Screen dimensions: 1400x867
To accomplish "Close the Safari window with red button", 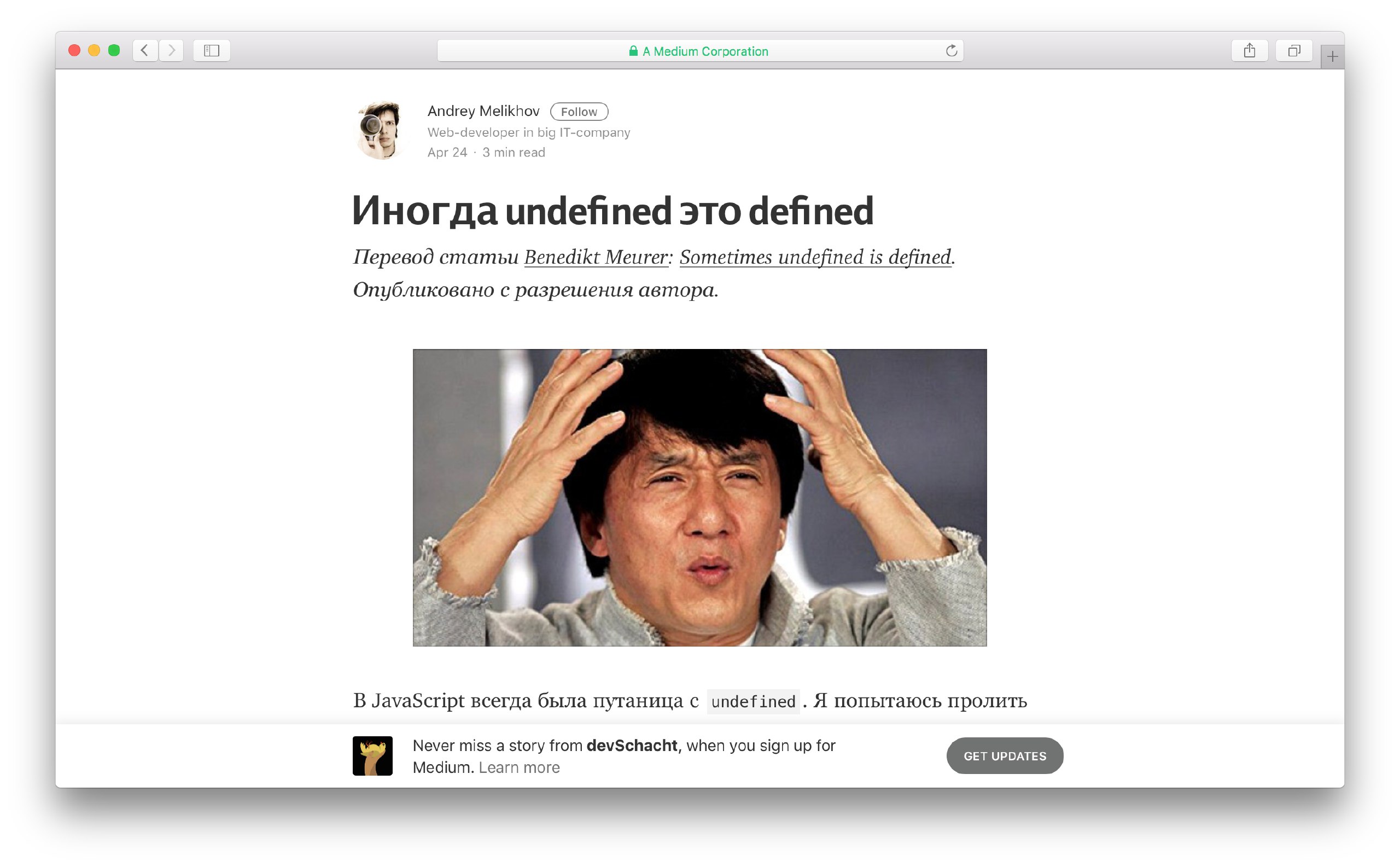I will (x=74, y=50).
